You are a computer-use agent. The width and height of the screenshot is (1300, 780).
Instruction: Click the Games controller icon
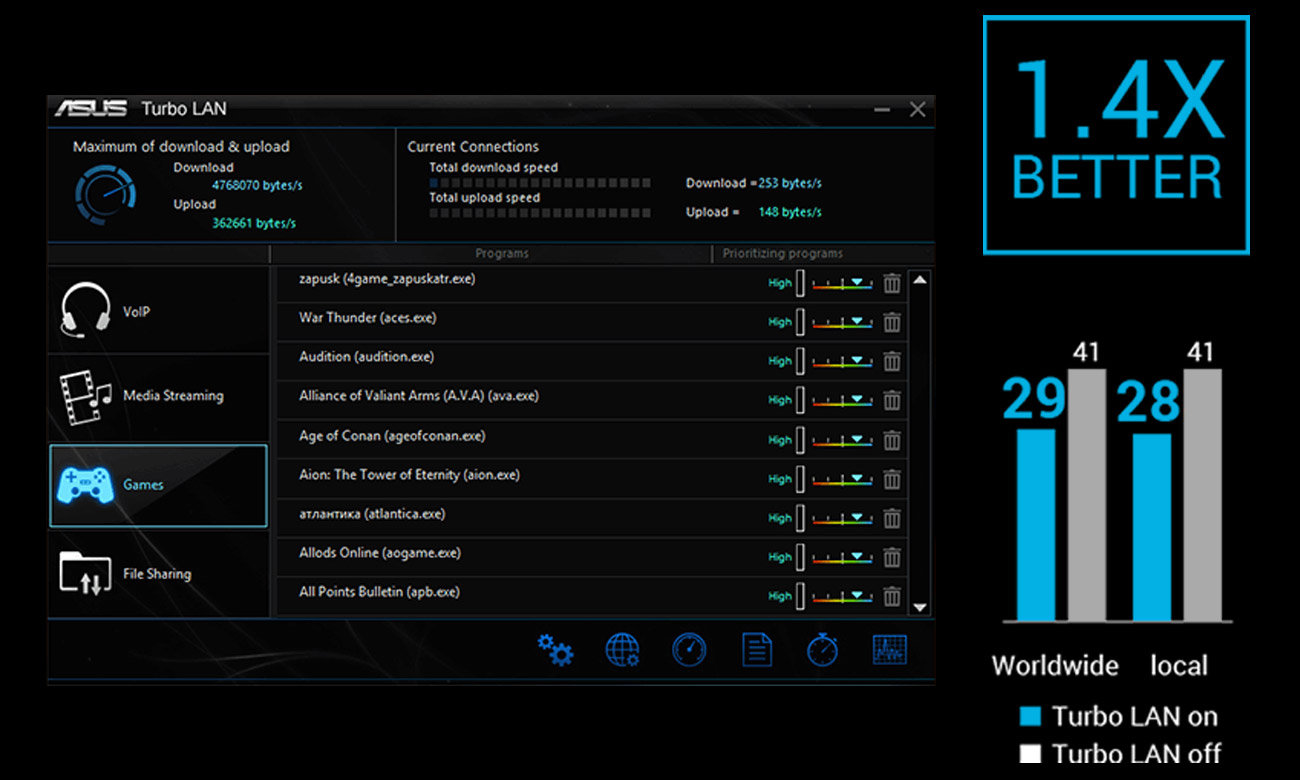85,485
